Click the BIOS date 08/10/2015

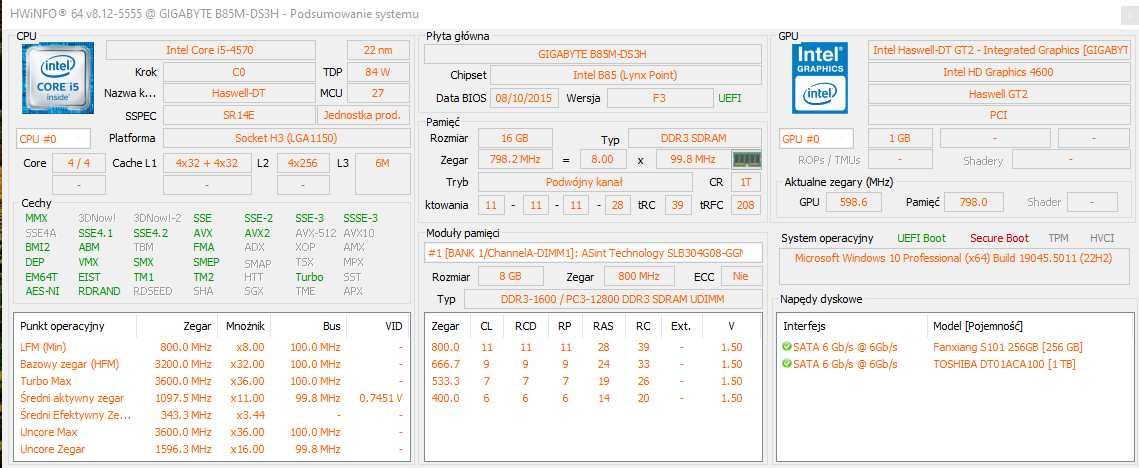(x=524, y=98)
